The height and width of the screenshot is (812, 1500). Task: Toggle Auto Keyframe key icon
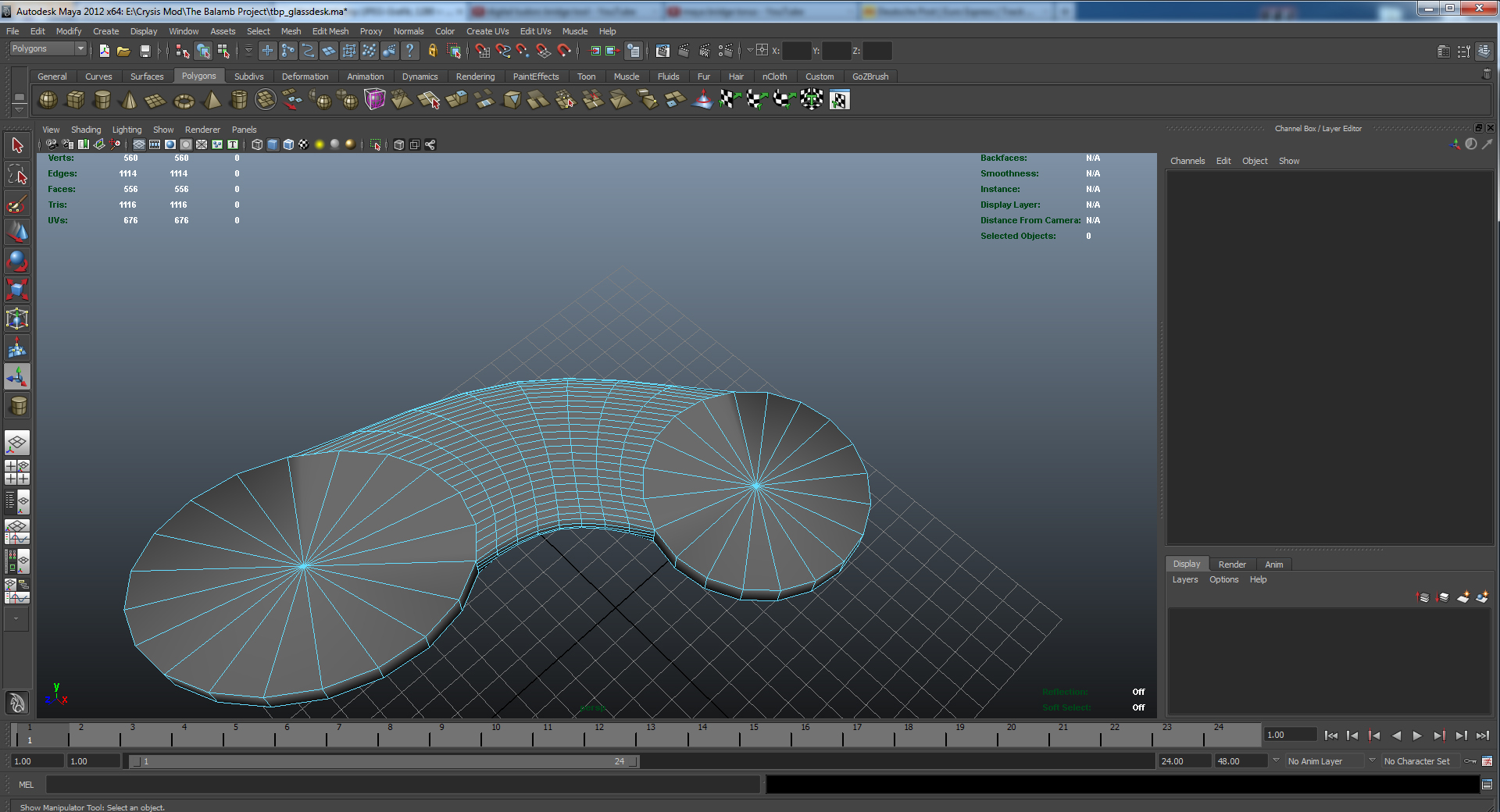(1470, 761)
